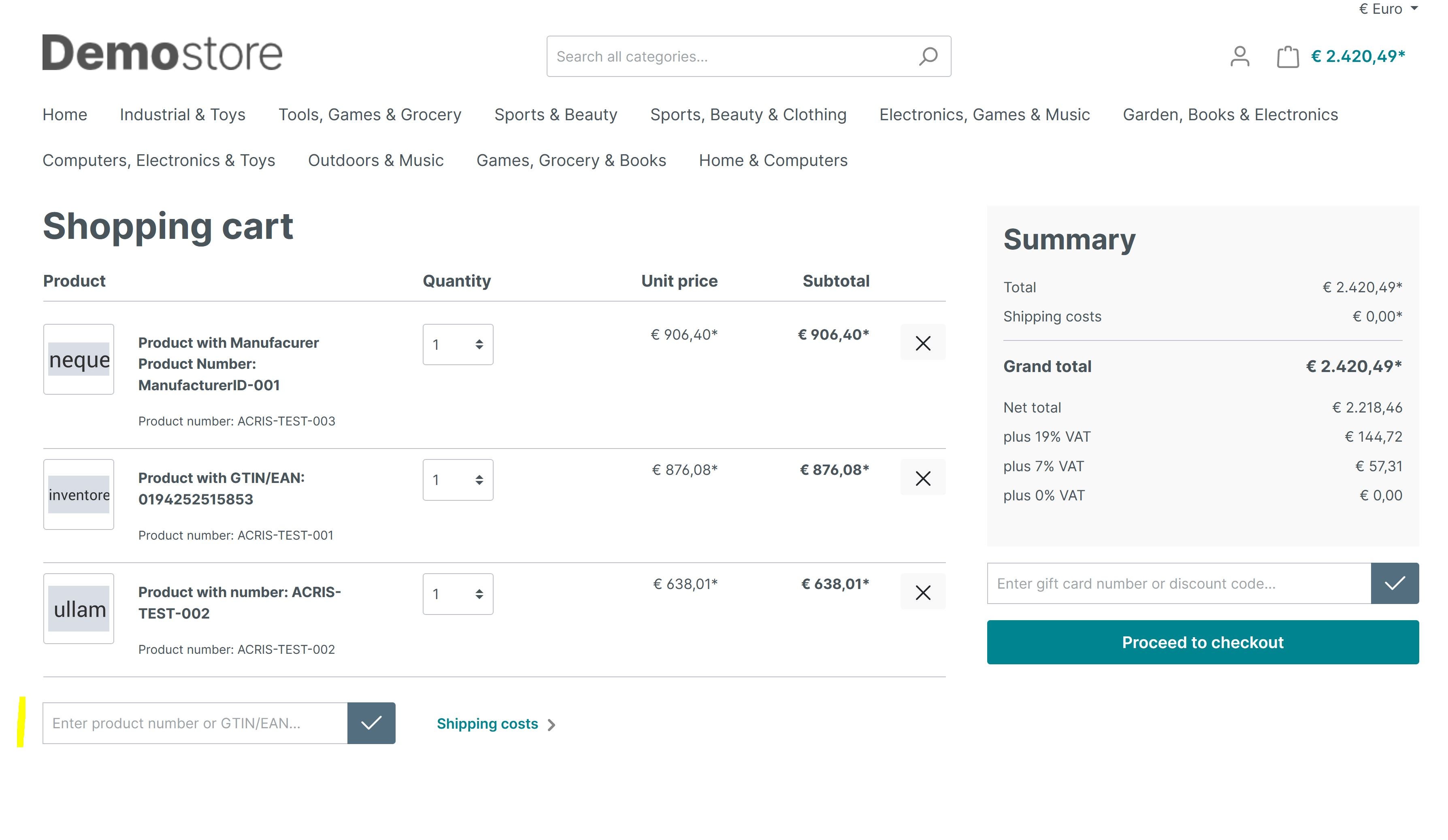Viewport: 1448px width, 840px height.
Task: Open Outdoors & Music category
Action: click(x=376, y=160)
